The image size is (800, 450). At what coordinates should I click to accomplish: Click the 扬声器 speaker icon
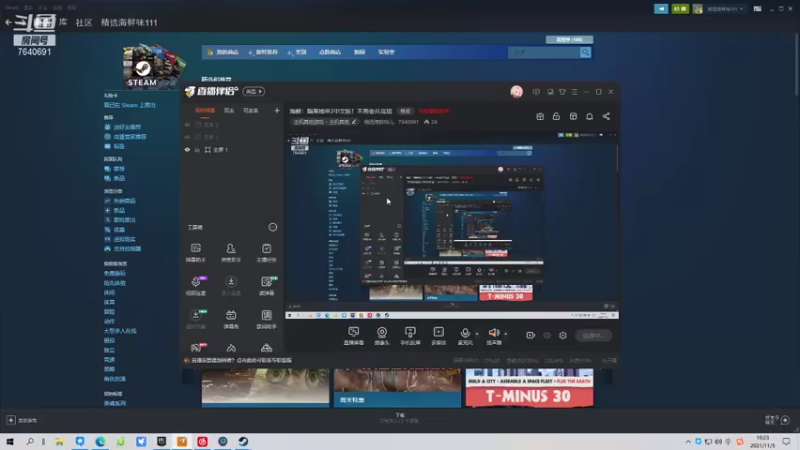[493, 335]
